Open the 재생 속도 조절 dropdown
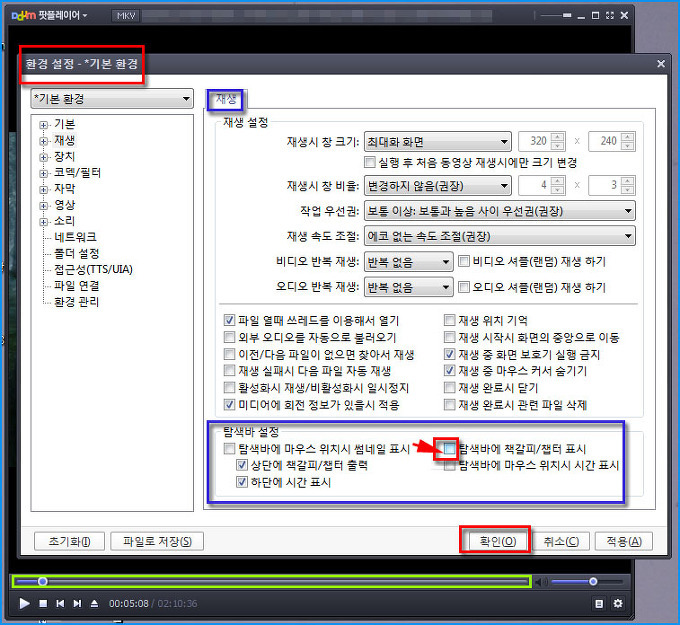The width and height of the screenshot is (680, 625). click(x=500, y=236)
